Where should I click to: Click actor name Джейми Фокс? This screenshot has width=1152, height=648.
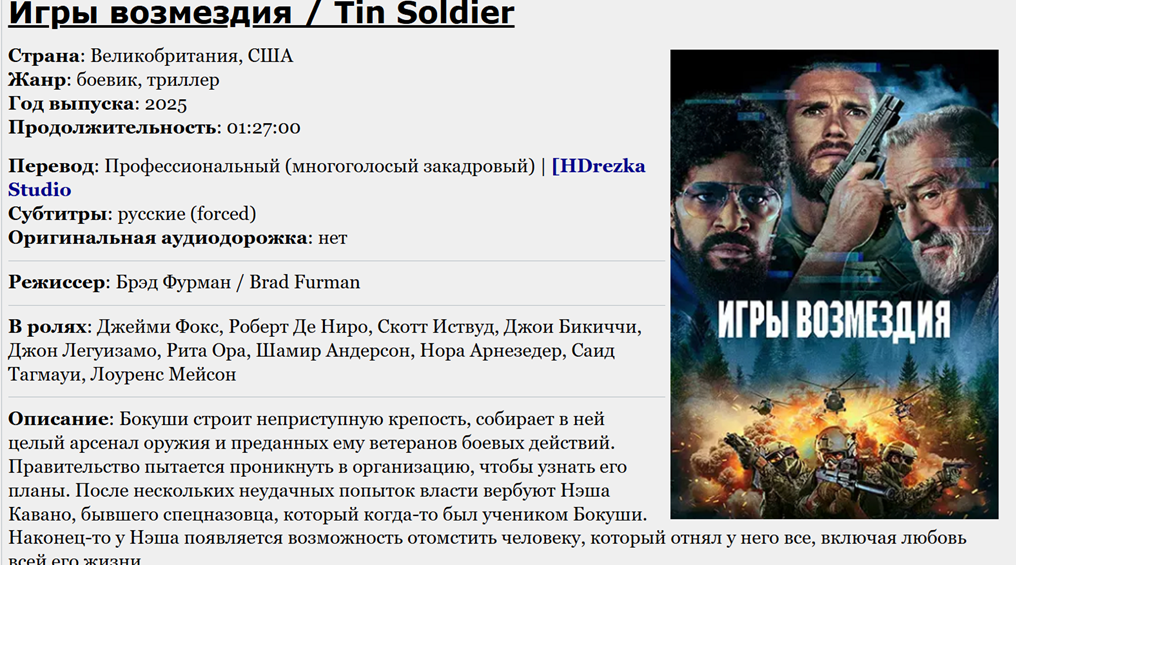(x=157, y=327)
